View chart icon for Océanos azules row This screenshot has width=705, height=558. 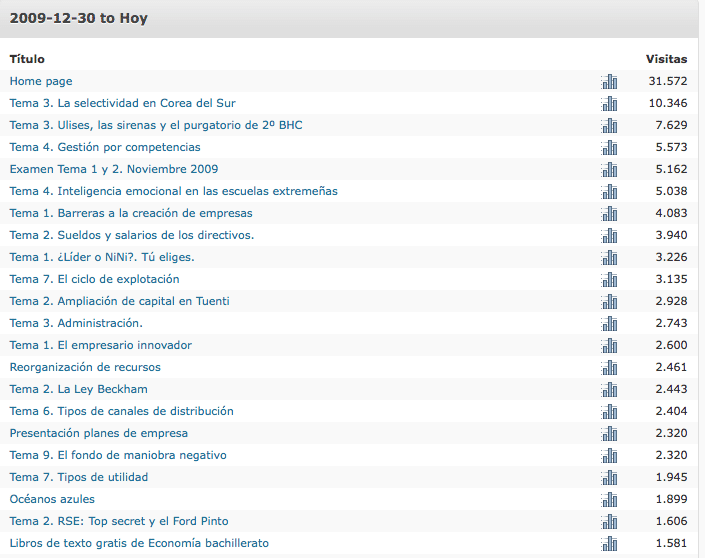(x=609, y=499)
